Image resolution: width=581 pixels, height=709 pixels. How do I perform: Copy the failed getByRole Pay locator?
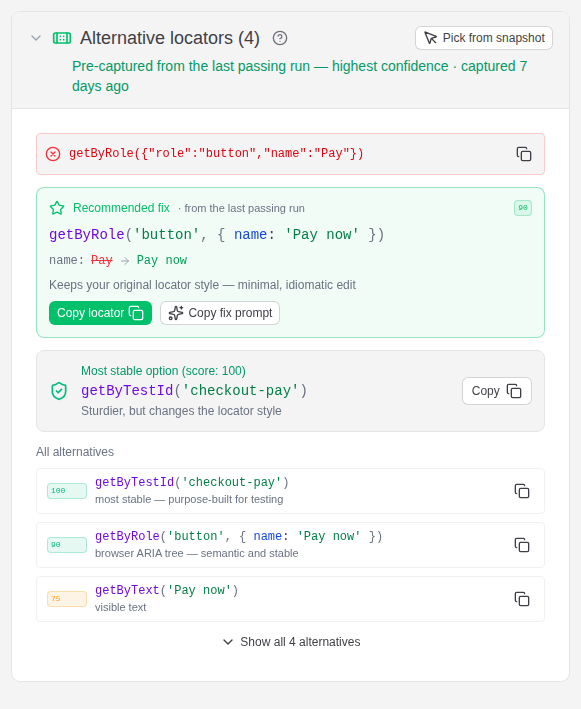click(x=524, y=154)
